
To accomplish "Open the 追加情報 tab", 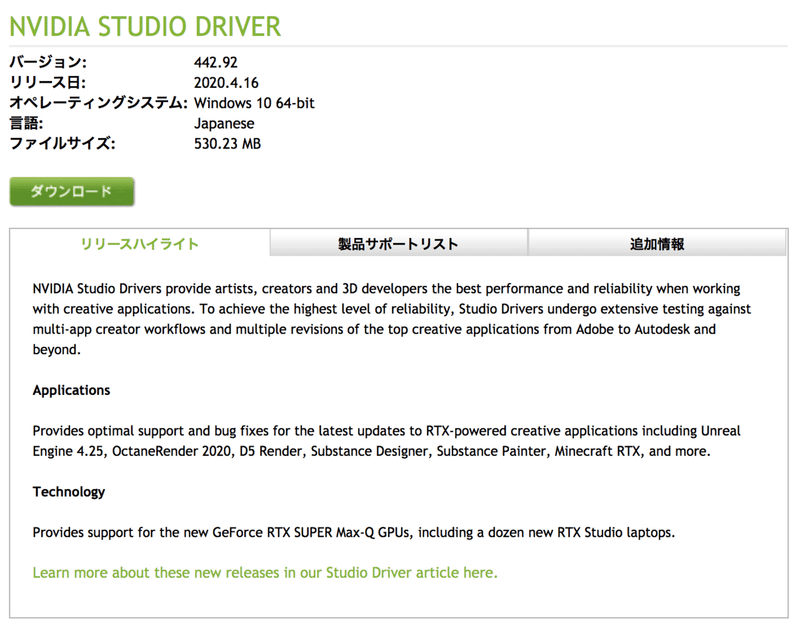I will (657, 244).
